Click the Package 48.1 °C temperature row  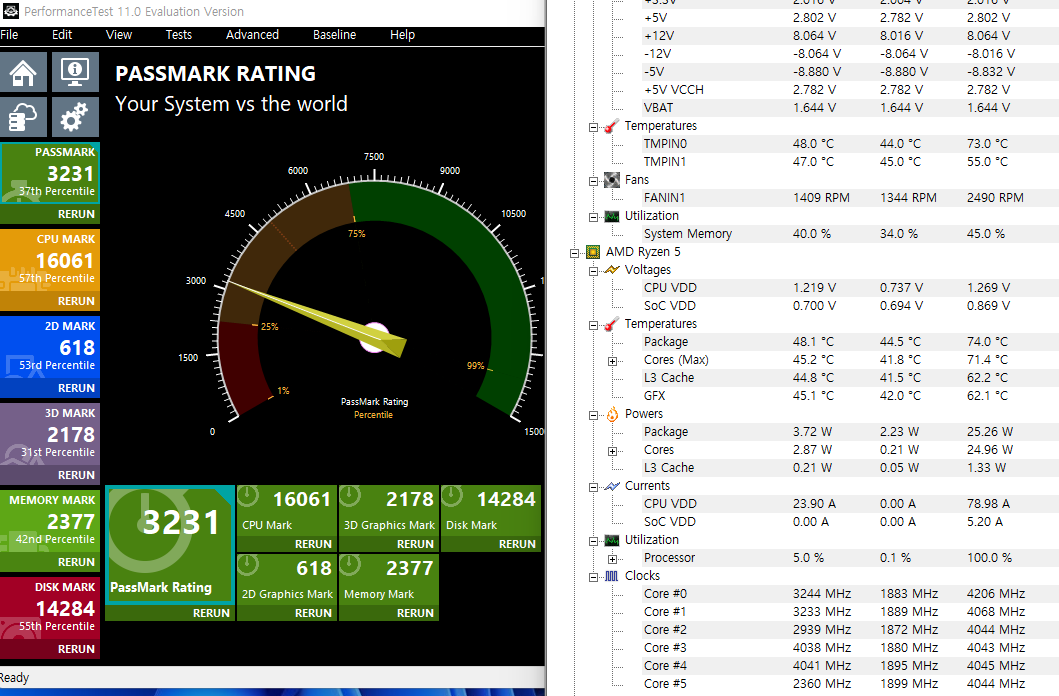850,342
